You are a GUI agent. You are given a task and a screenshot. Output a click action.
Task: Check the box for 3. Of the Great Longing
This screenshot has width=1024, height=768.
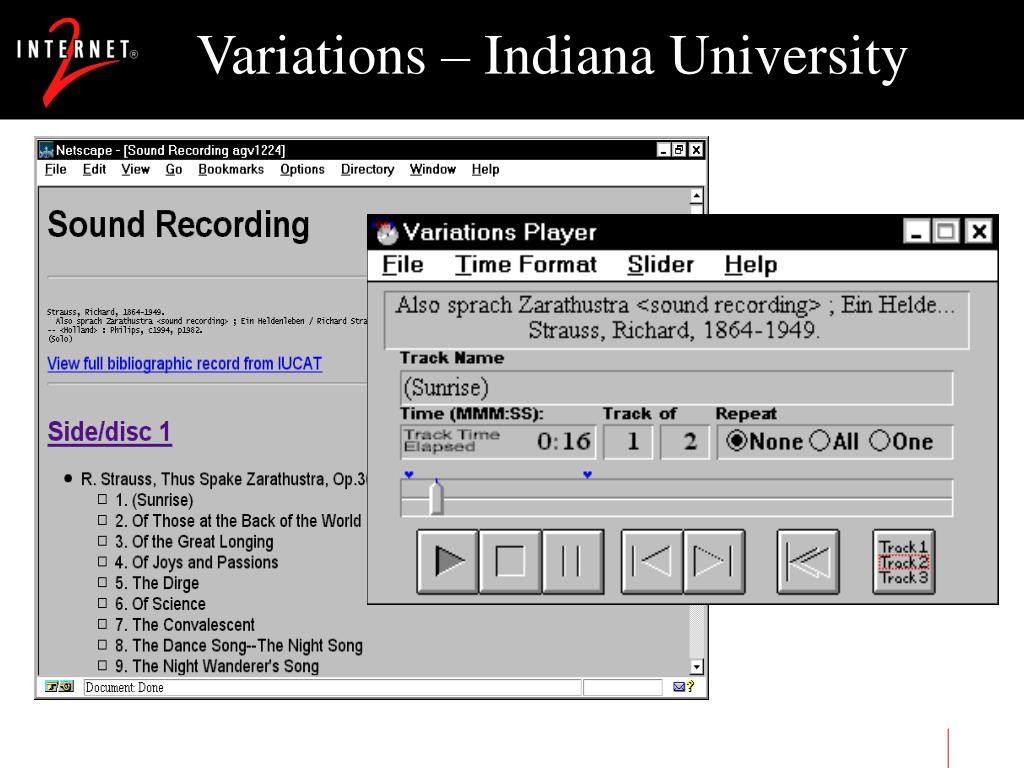tap(103, 541)
